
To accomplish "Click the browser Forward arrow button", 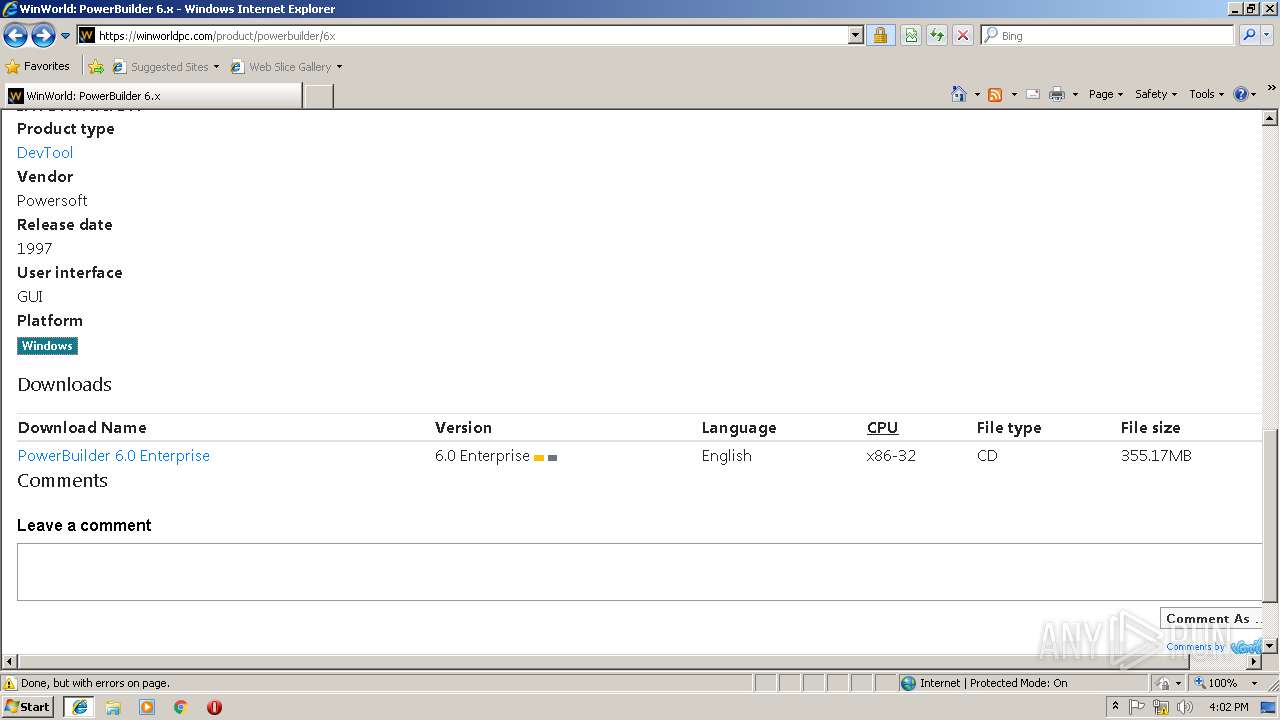I will (x=43, y=36).
